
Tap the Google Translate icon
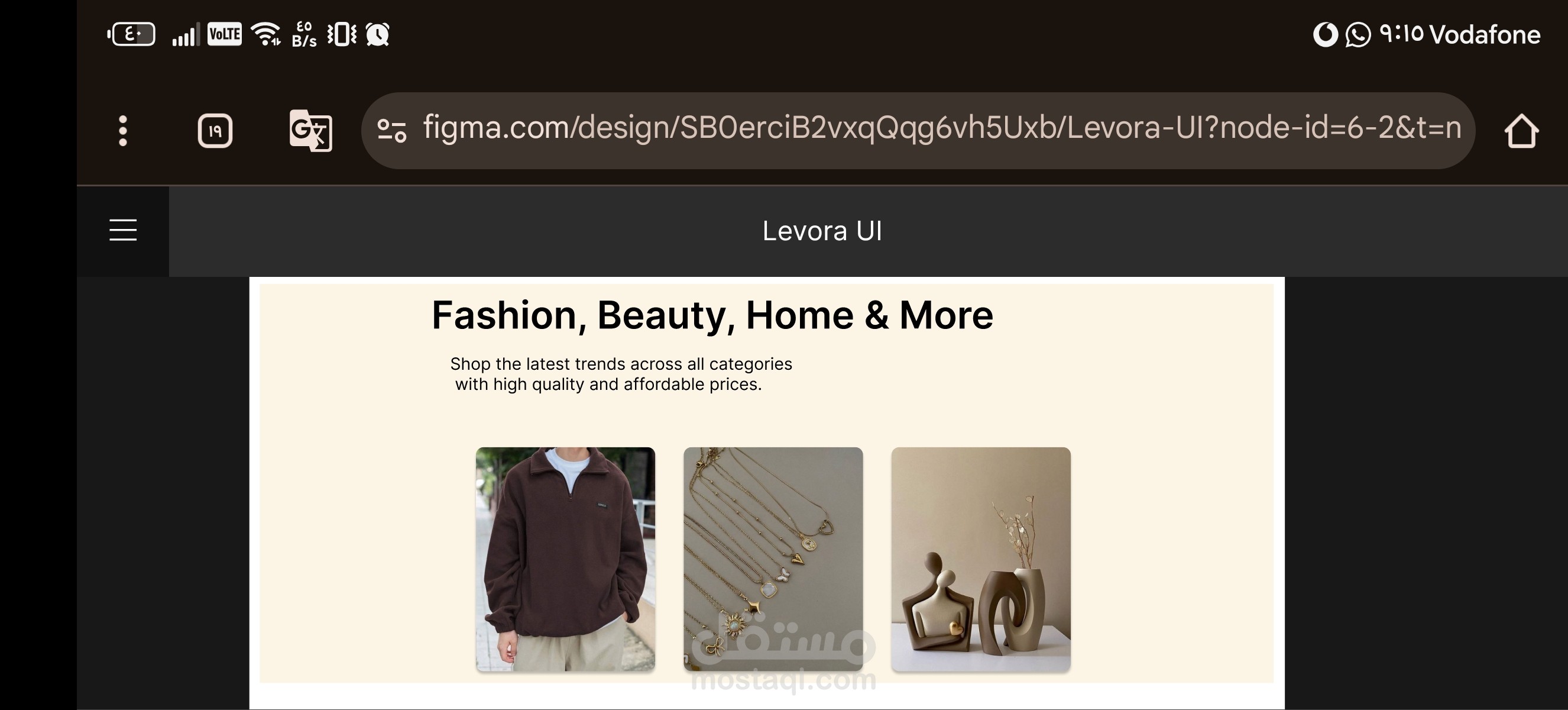pyautogui.click(x=310, y=130)
